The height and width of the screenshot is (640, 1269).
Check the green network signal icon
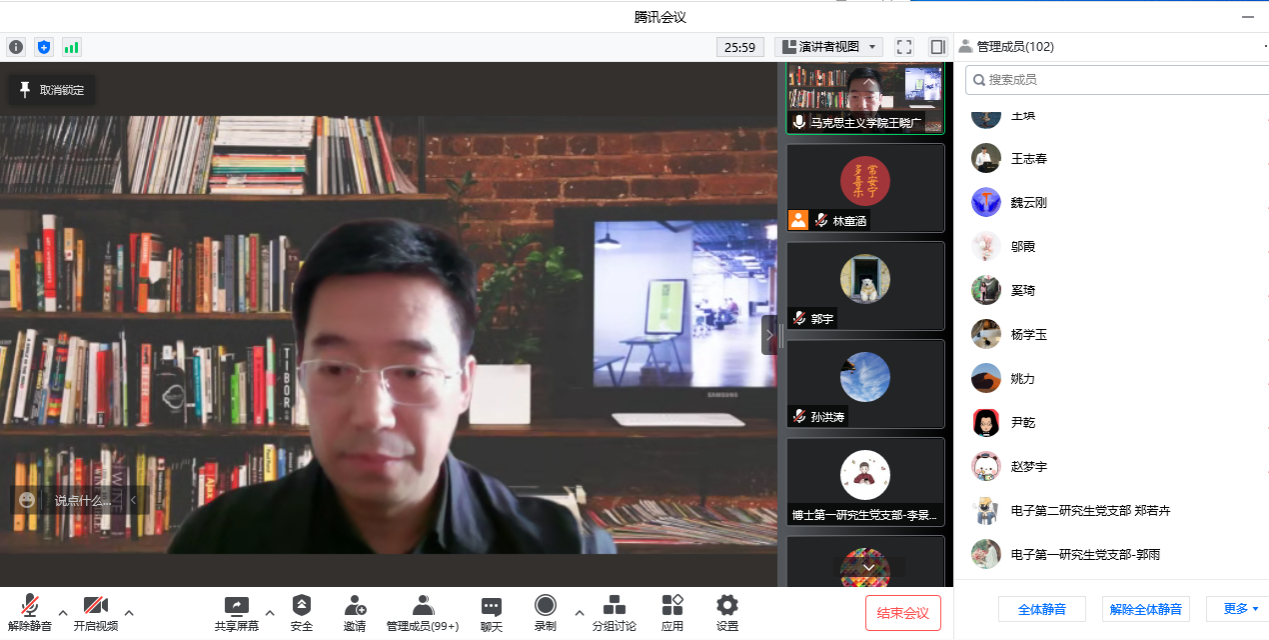[71, 47]
